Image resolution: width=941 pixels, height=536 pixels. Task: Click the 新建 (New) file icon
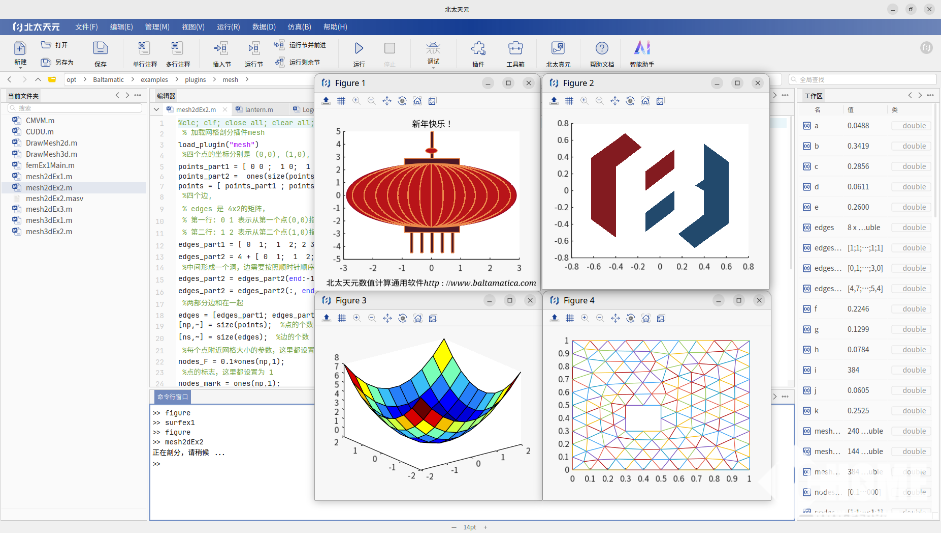20,48
